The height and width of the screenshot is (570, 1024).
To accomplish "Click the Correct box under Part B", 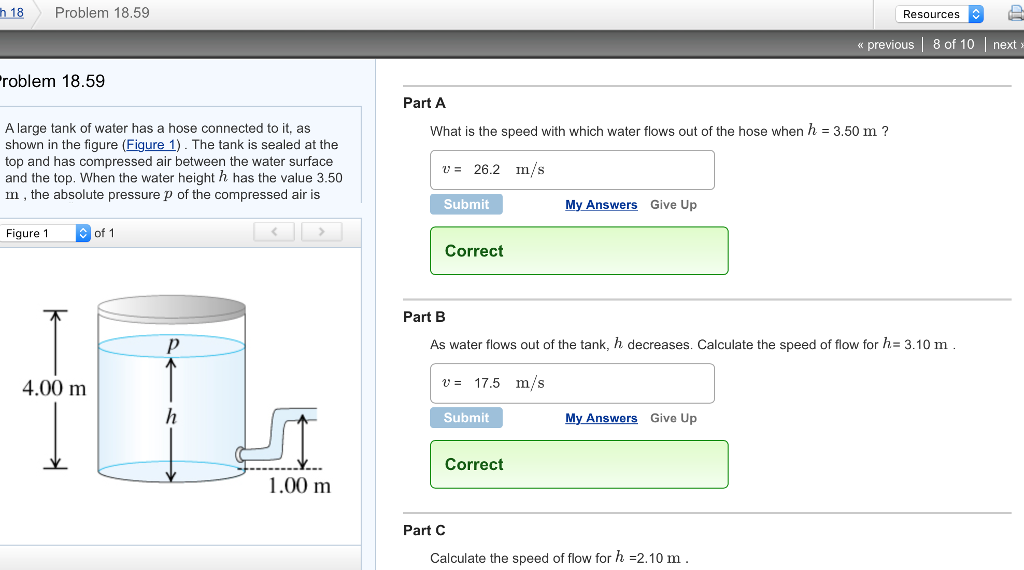I will [x=579, y=464].
